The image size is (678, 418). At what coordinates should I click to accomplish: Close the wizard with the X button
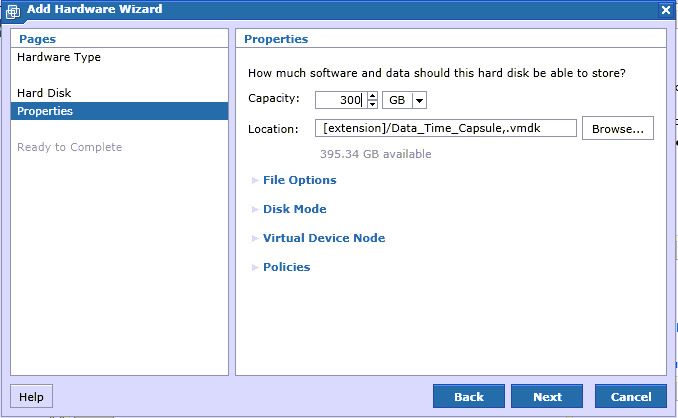(x=666, y=10)
